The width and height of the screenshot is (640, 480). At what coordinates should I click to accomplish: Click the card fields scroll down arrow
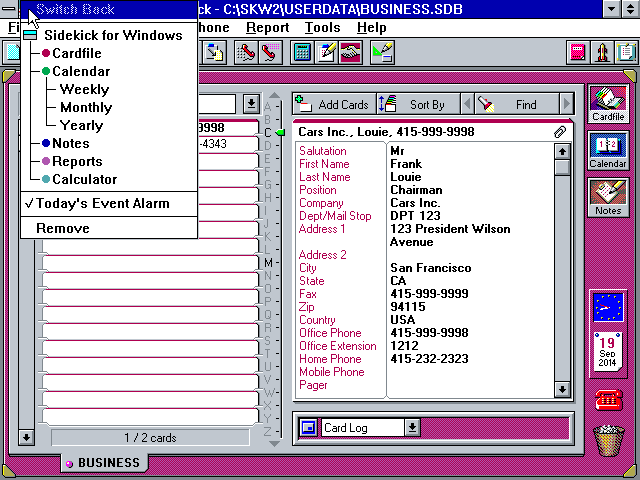[562, 389]
